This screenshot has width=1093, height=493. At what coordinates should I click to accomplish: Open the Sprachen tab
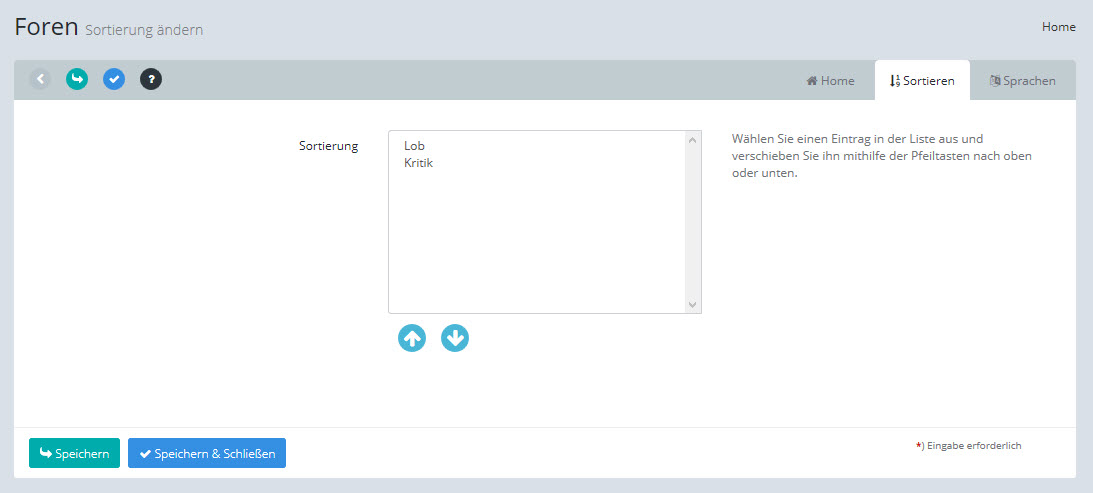1022,81
